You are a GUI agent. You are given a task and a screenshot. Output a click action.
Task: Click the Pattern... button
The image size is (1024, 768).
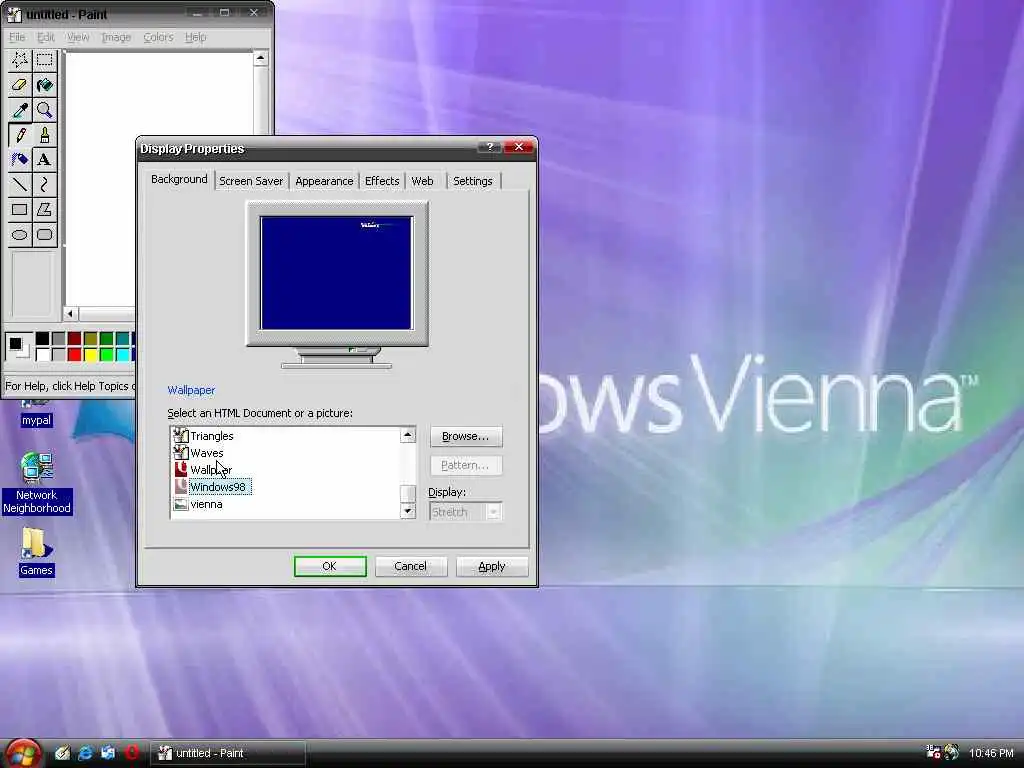(x=466, y=465)
